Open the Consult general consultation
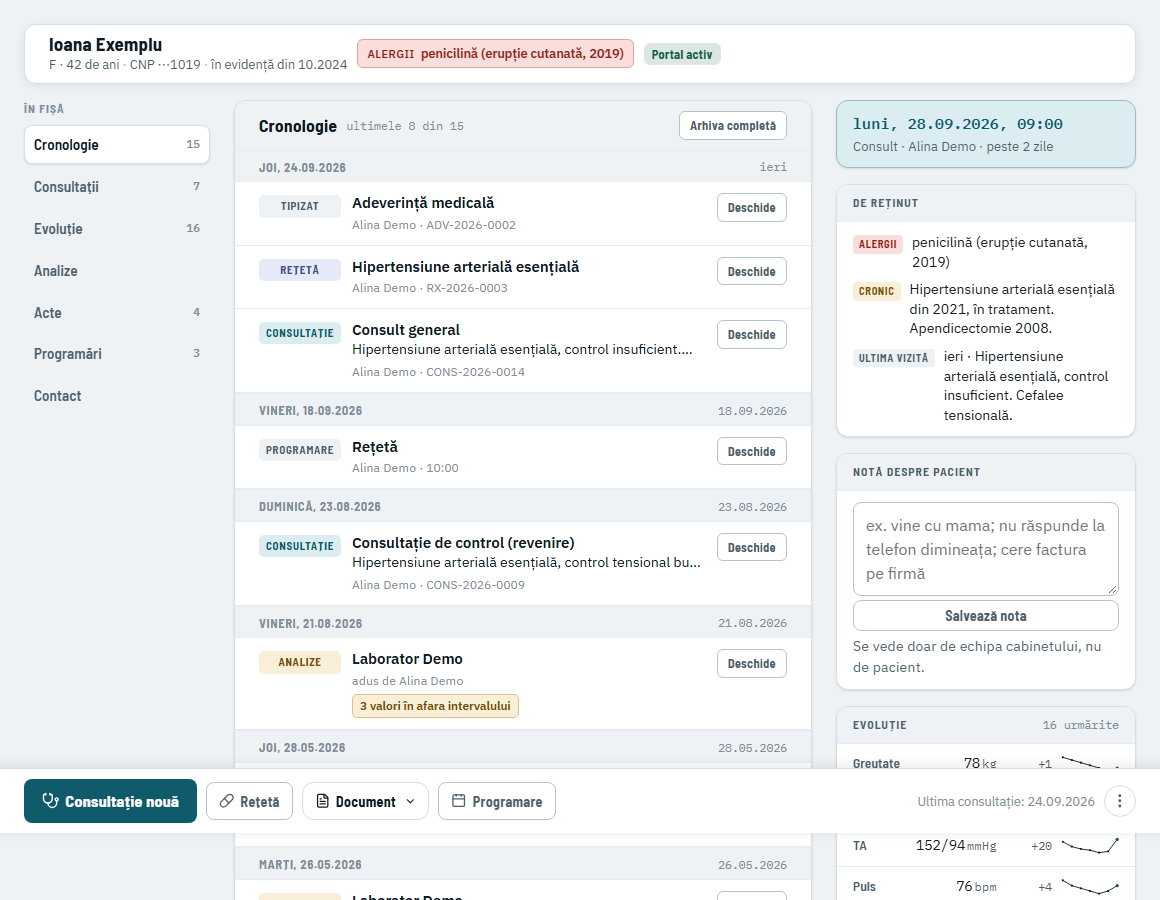This screenshot has height=900, width=1160. point(752,335)
